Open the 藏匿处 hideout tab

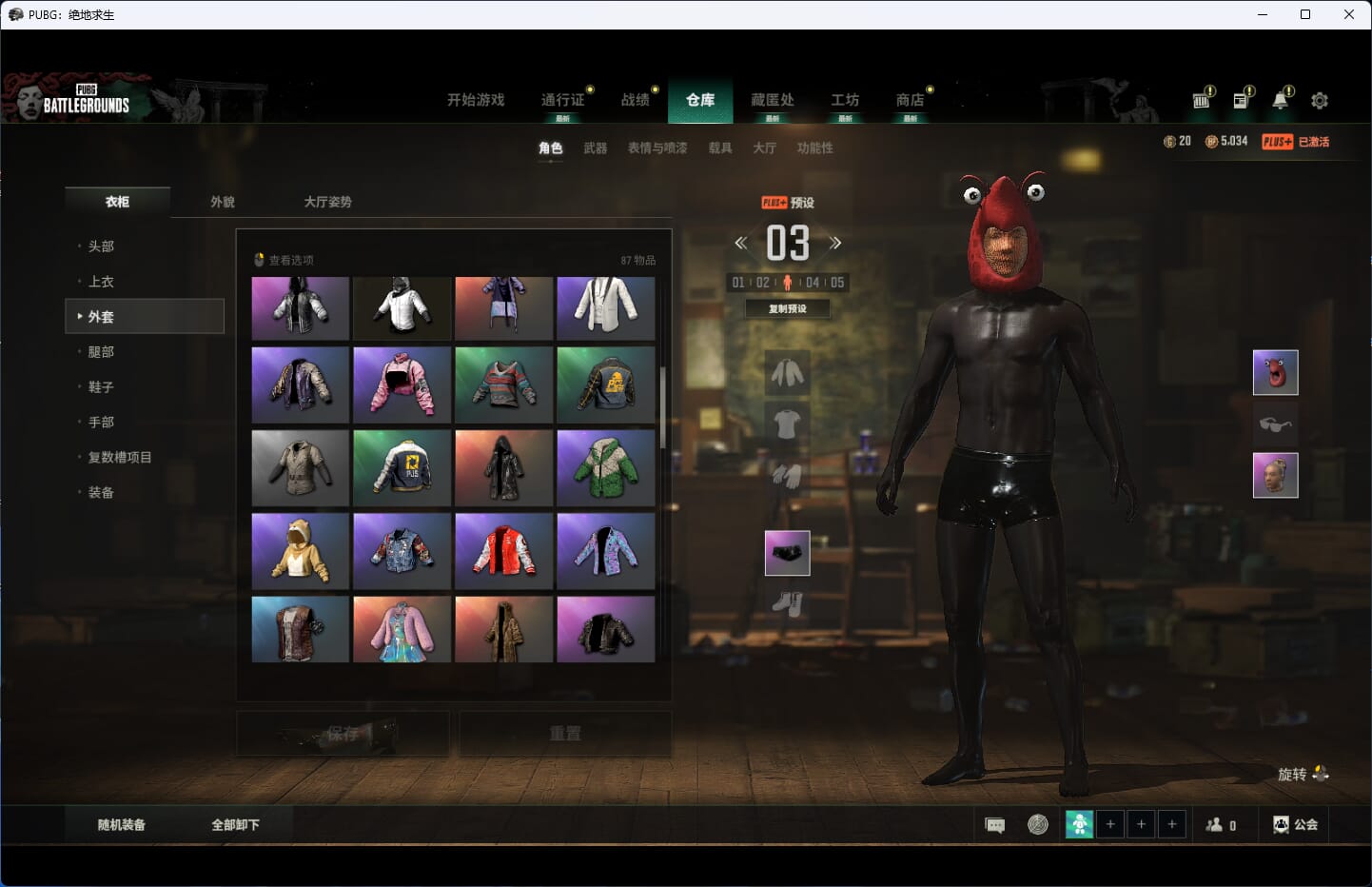[772, 100]
